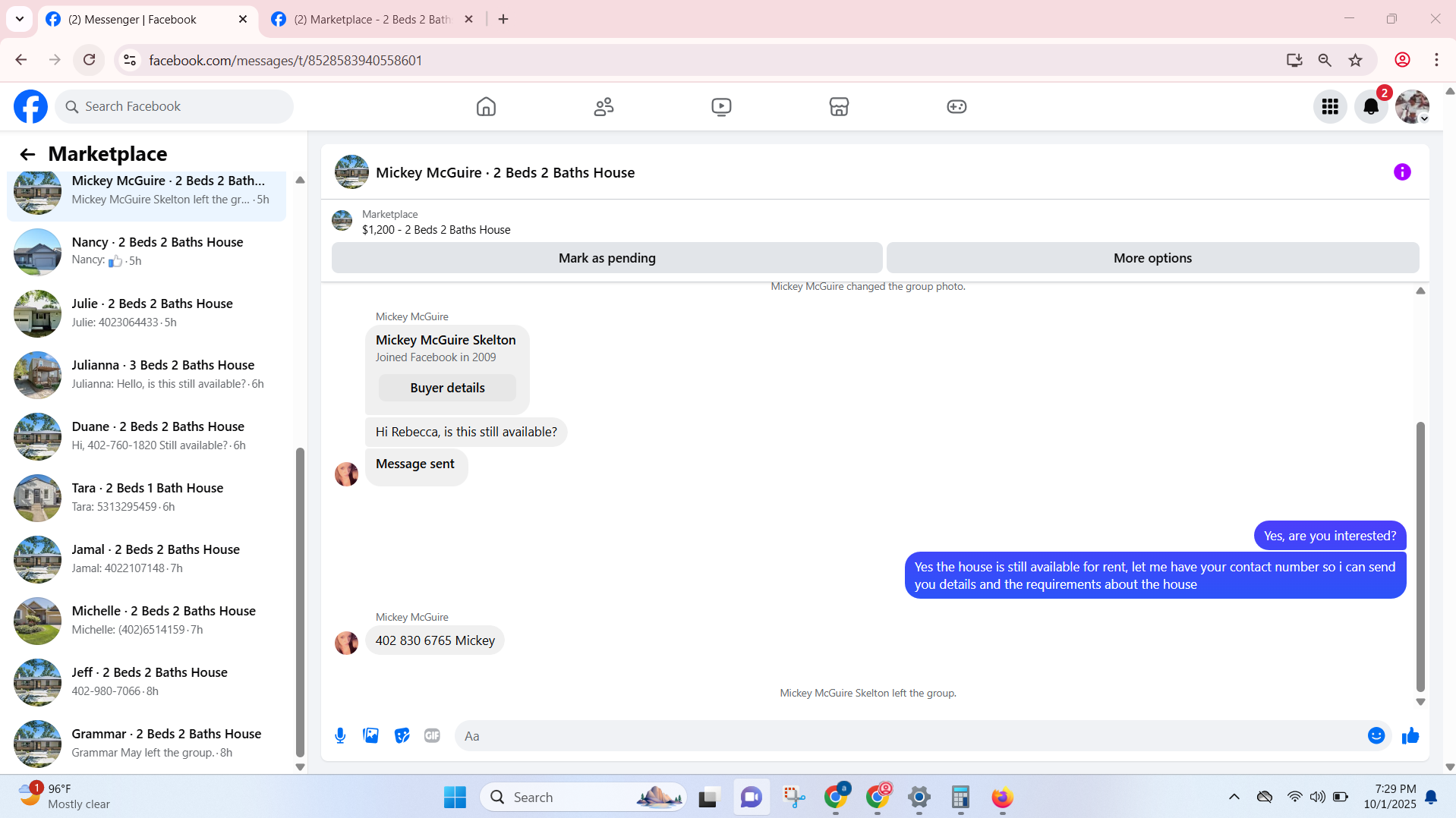Click the Windows taskbar Search box
This screenshot has width=1456, height=818.
point(583,798)
